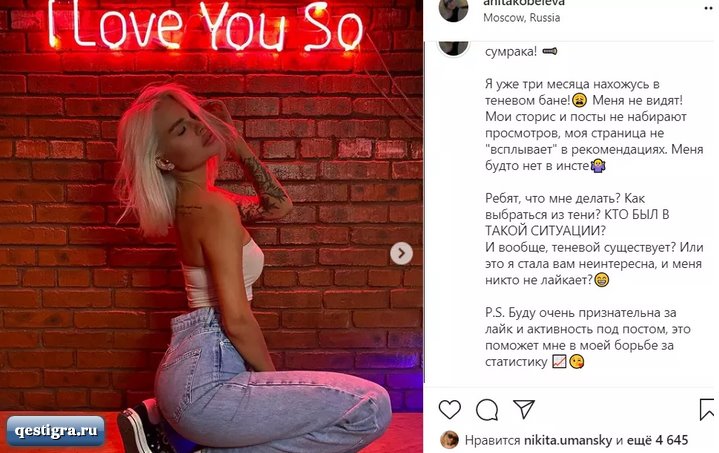Click the chart emoji after статистику
Viewport: 719px width, 453px height.
(559, 362)
